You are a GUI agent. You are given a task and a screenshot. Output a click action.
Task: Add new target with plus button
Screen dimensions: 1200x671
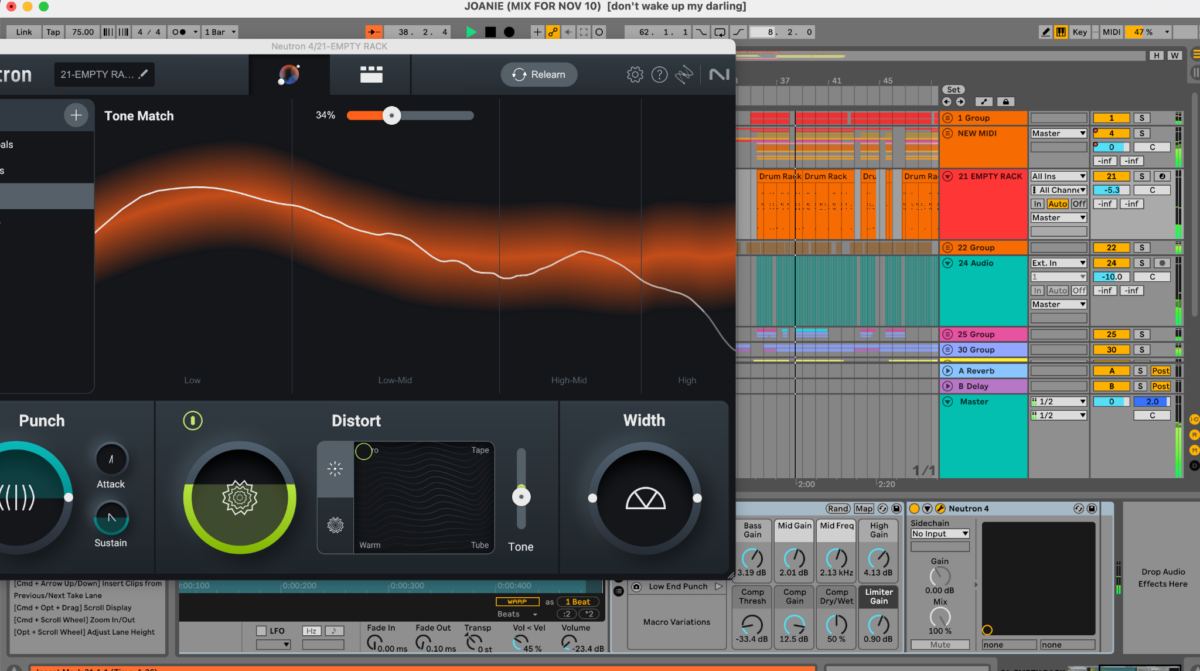point(76,115)
